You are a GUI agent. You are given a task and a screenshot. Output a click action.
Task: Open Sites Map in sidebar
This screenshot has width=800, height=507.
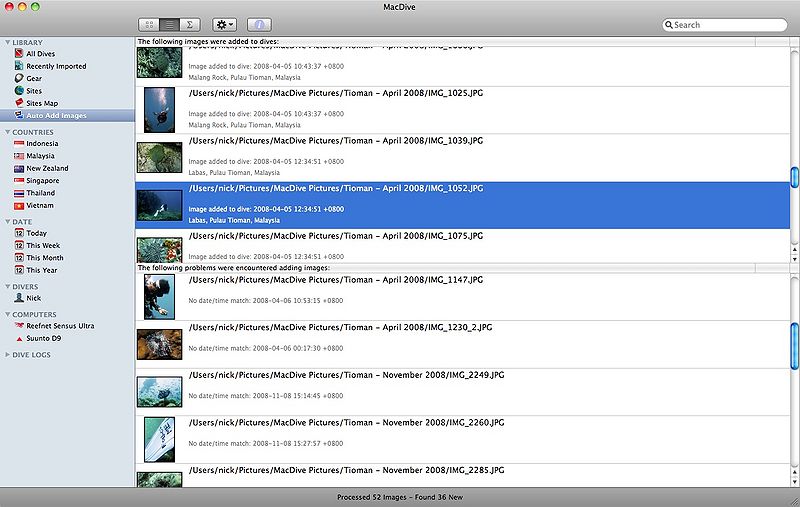42,103
